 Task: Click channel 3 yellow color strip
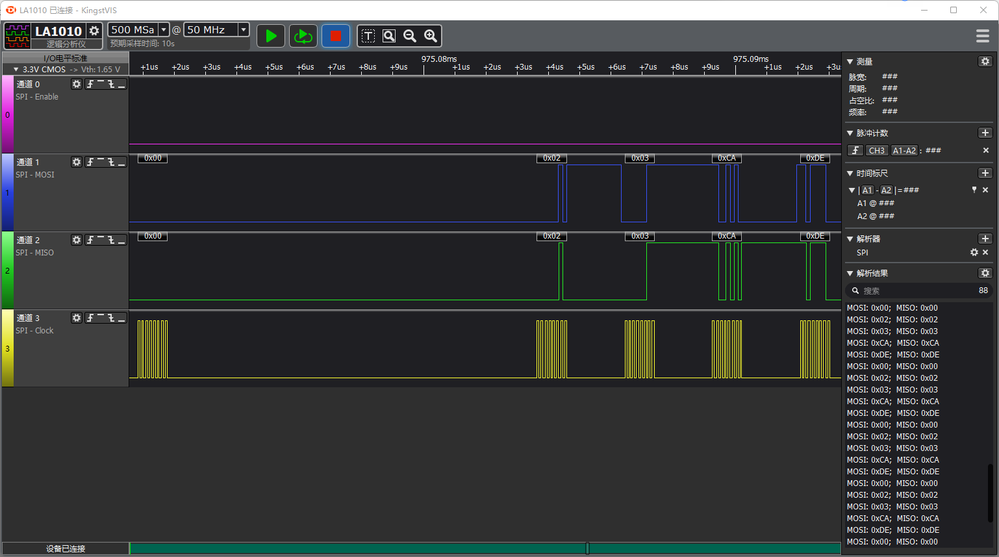tap(8, 348)
